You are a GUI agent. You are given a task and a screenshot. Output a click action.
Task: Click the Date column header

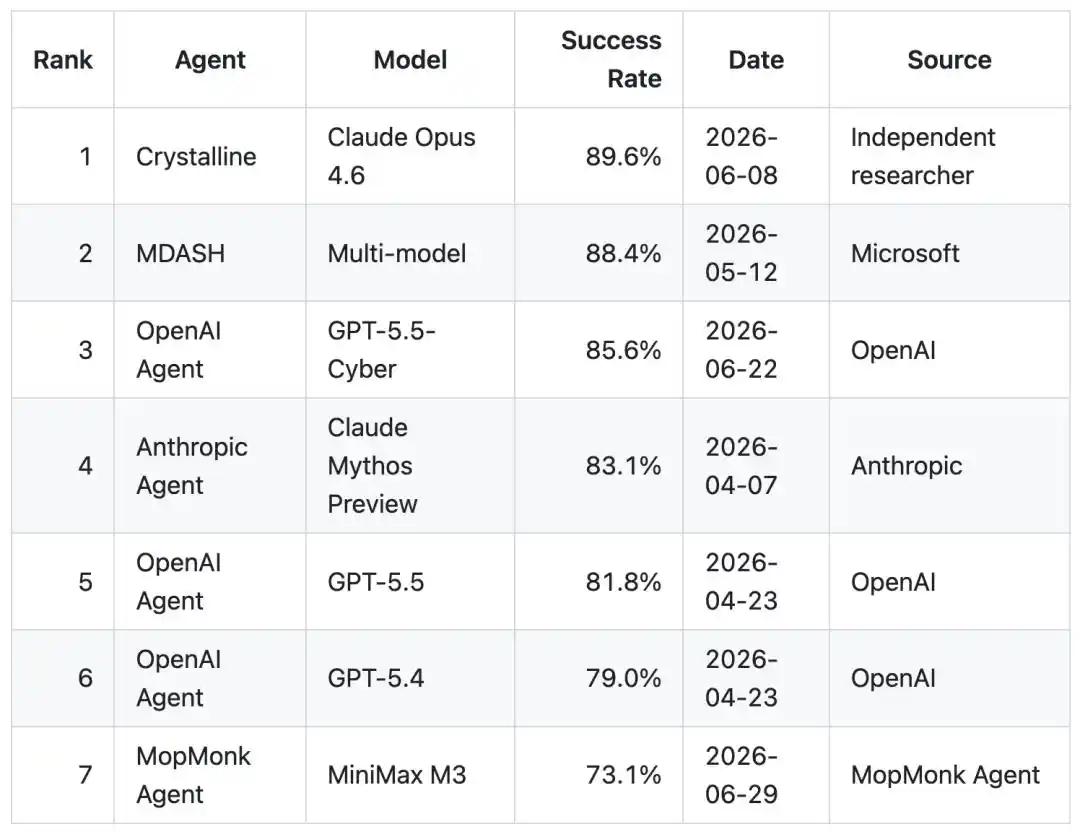click(x=756, y=60)
